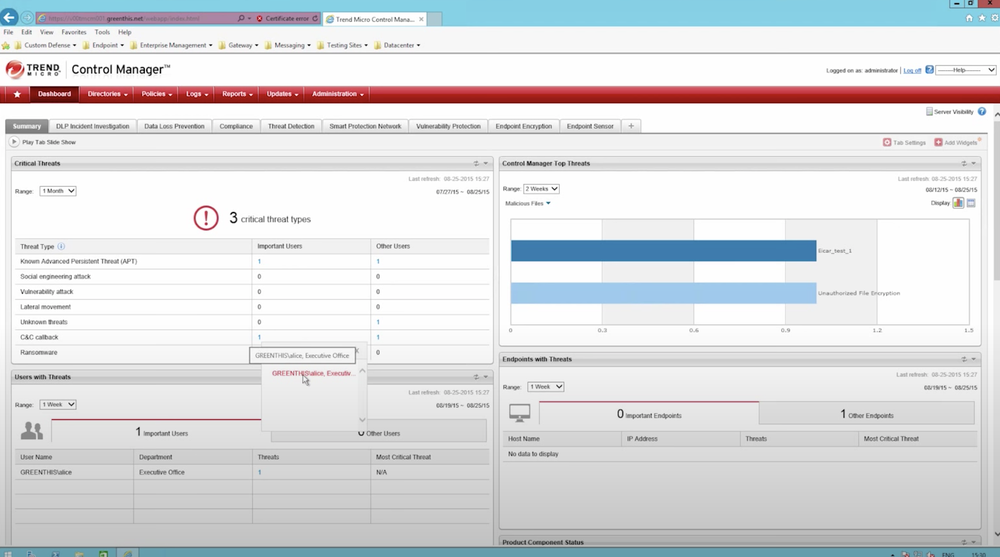Screen dimensions: 1000x557
Task: Open the Critical Threats Range dropdown
Action: [57, 191]
